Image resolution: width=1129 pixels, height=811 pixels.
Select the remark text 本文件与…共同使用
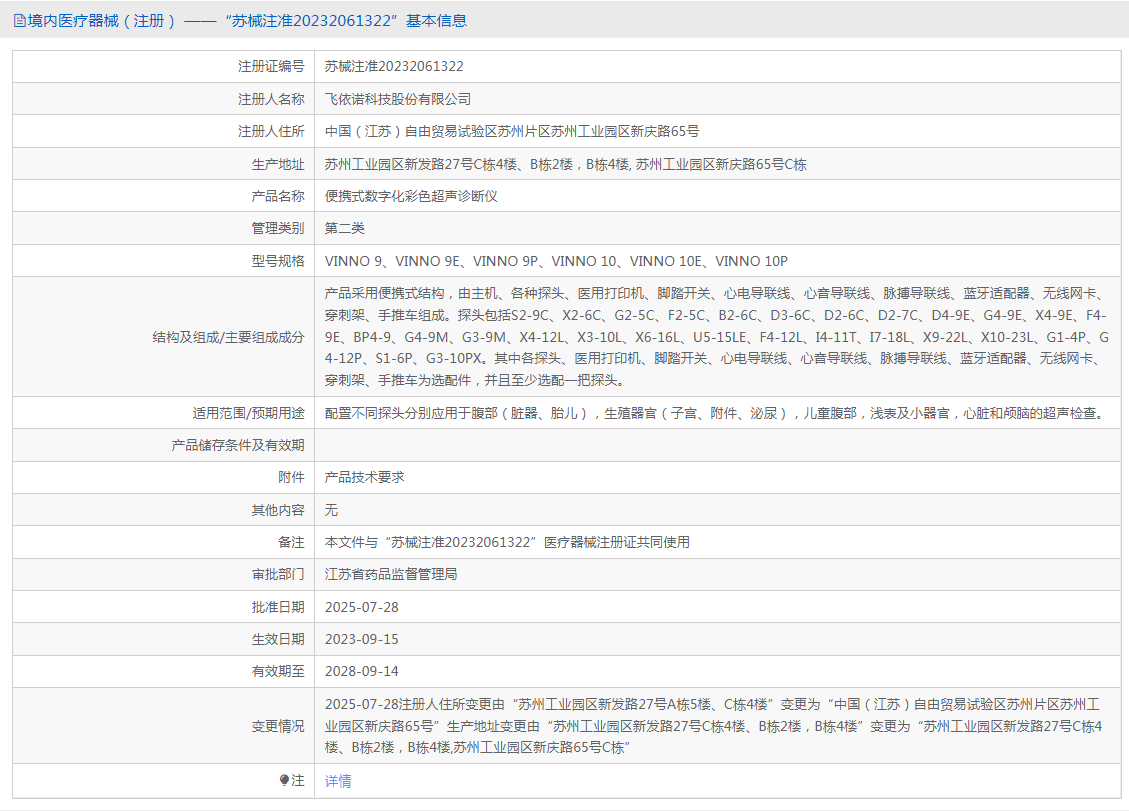click(507, 542)
